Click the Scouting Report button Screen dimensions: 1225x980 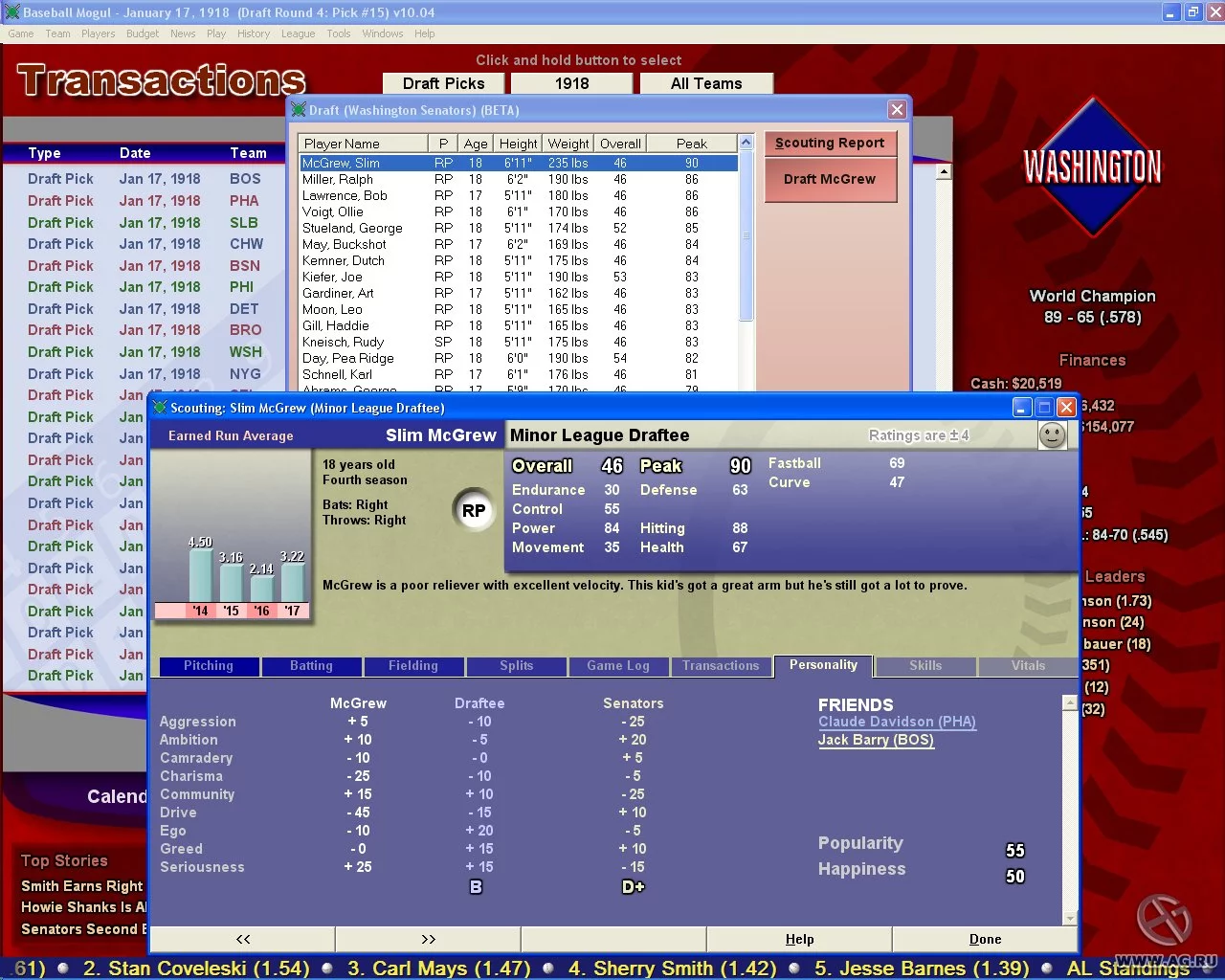830,144
